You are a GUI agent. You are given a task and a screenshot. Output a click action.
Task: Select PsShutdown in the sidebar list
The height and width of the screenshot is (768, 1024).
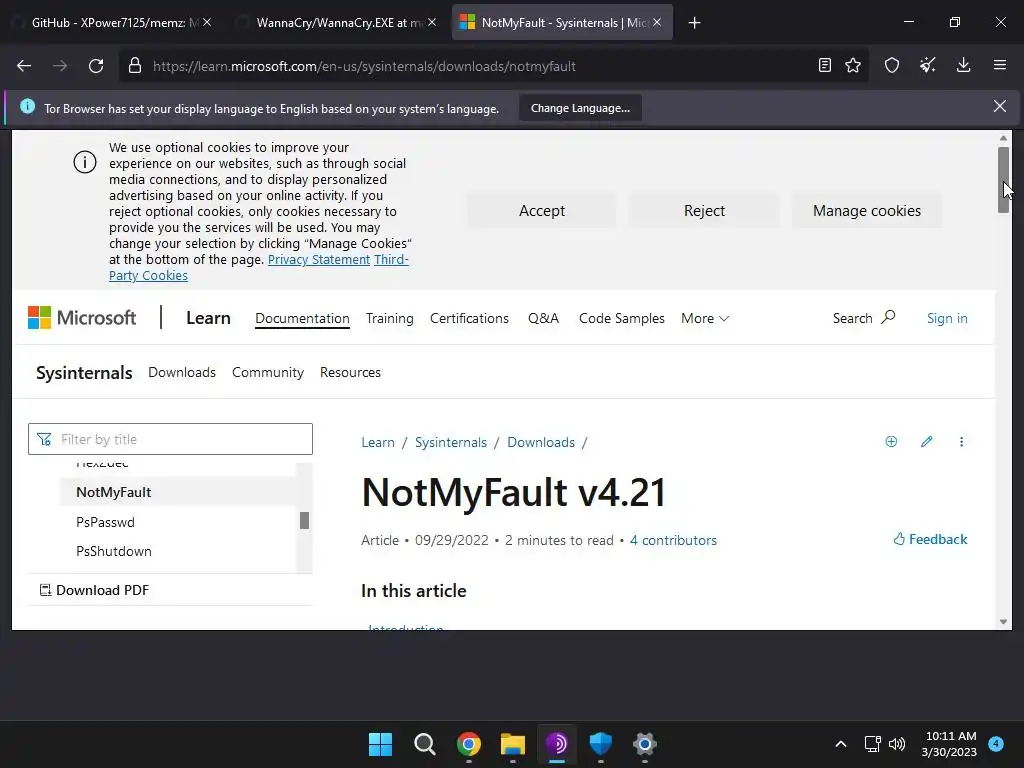114,551
